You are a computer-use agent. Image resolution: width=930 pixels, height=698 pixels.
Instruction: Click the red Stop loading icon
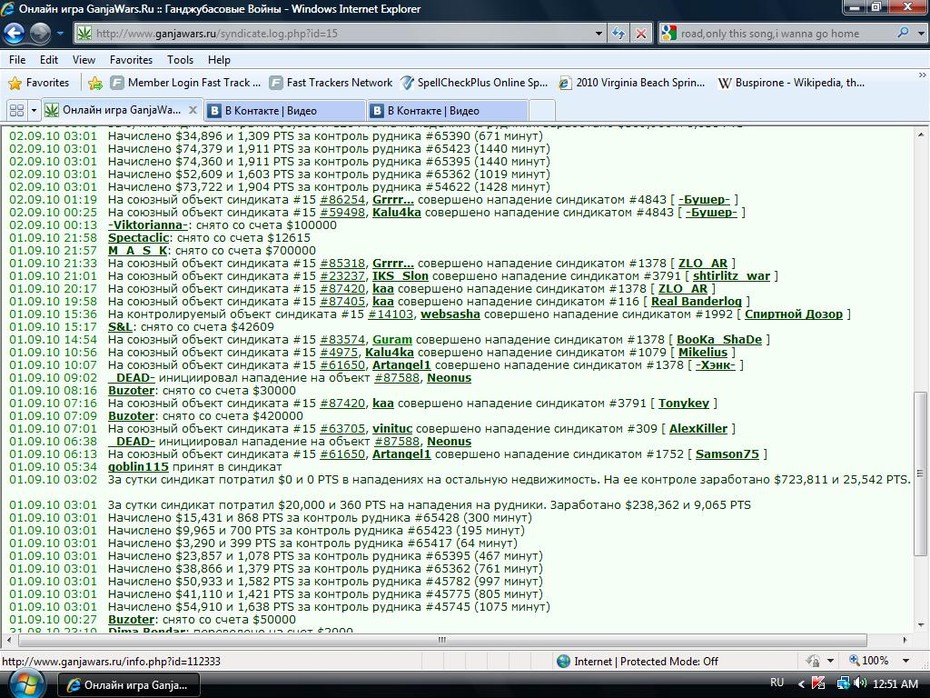[641, 33]
